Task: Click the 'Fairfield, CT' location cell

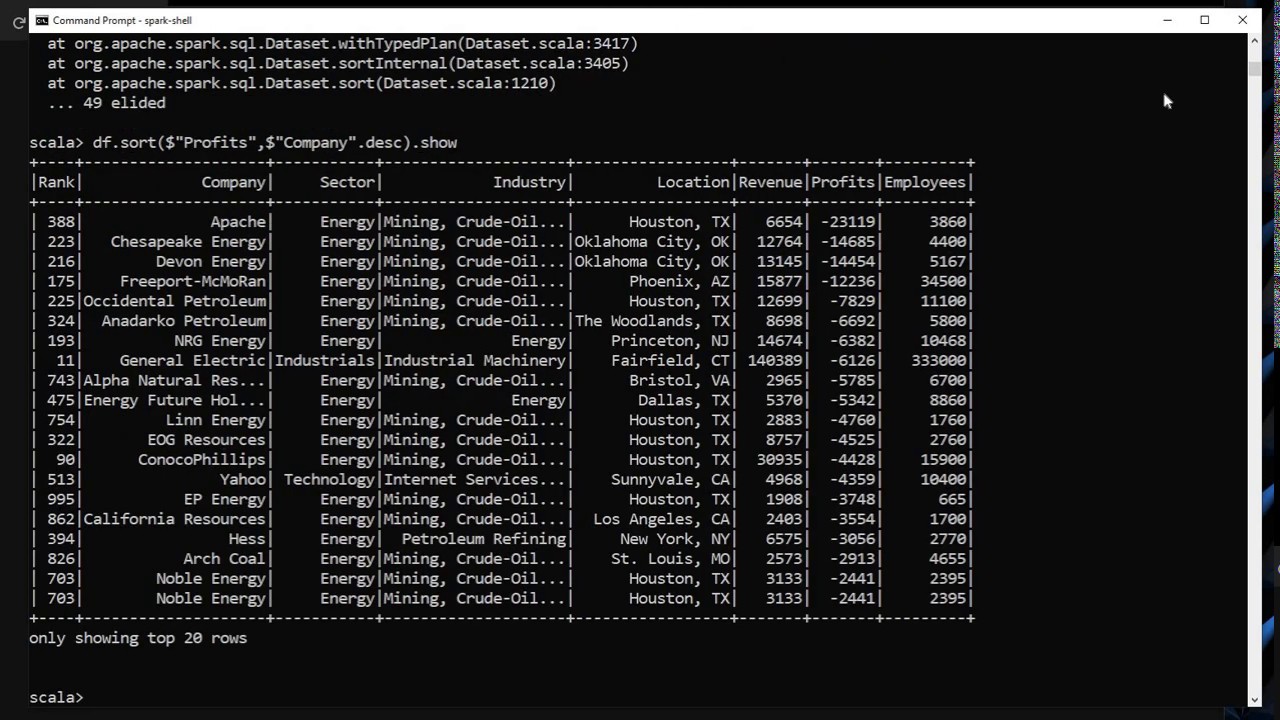Action: [x=671, y=361]
